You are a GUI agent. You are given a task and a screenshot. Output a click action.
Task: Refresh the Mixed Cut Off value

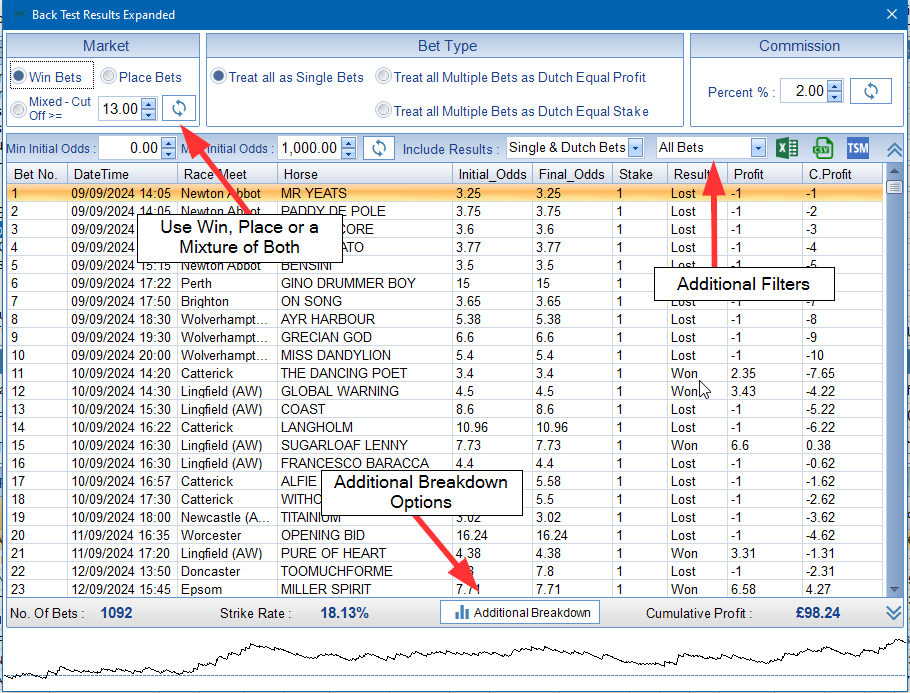coord(179,108)
